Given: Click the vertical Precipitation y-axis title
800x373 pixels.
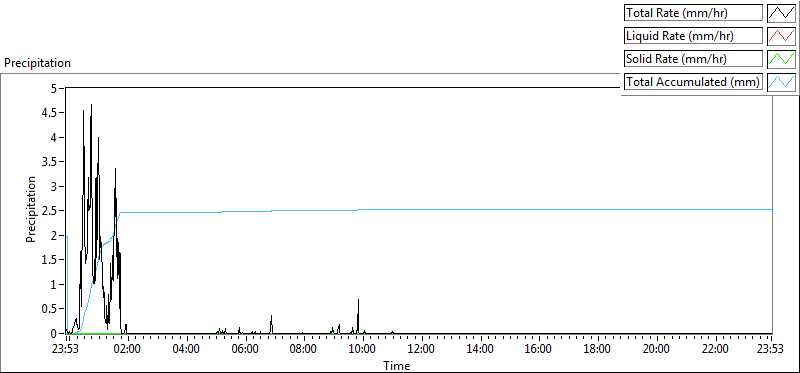Looking at the screenshot, I should (31, 209).
